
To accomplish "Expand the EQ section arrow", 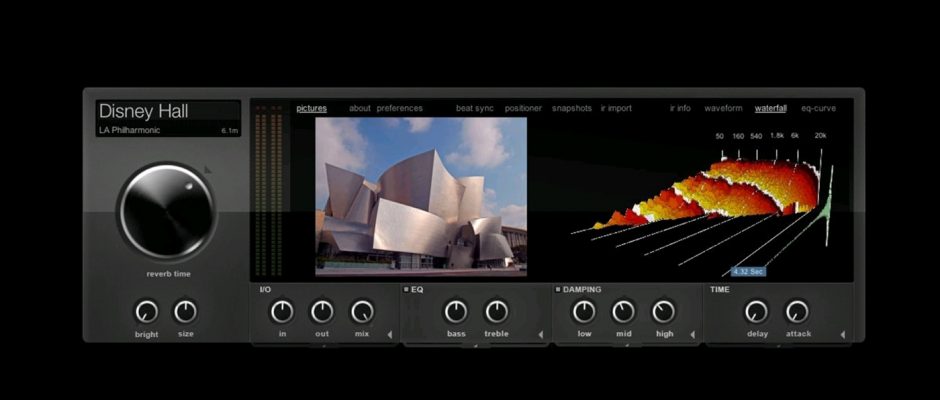I will (x=540, y=335).
